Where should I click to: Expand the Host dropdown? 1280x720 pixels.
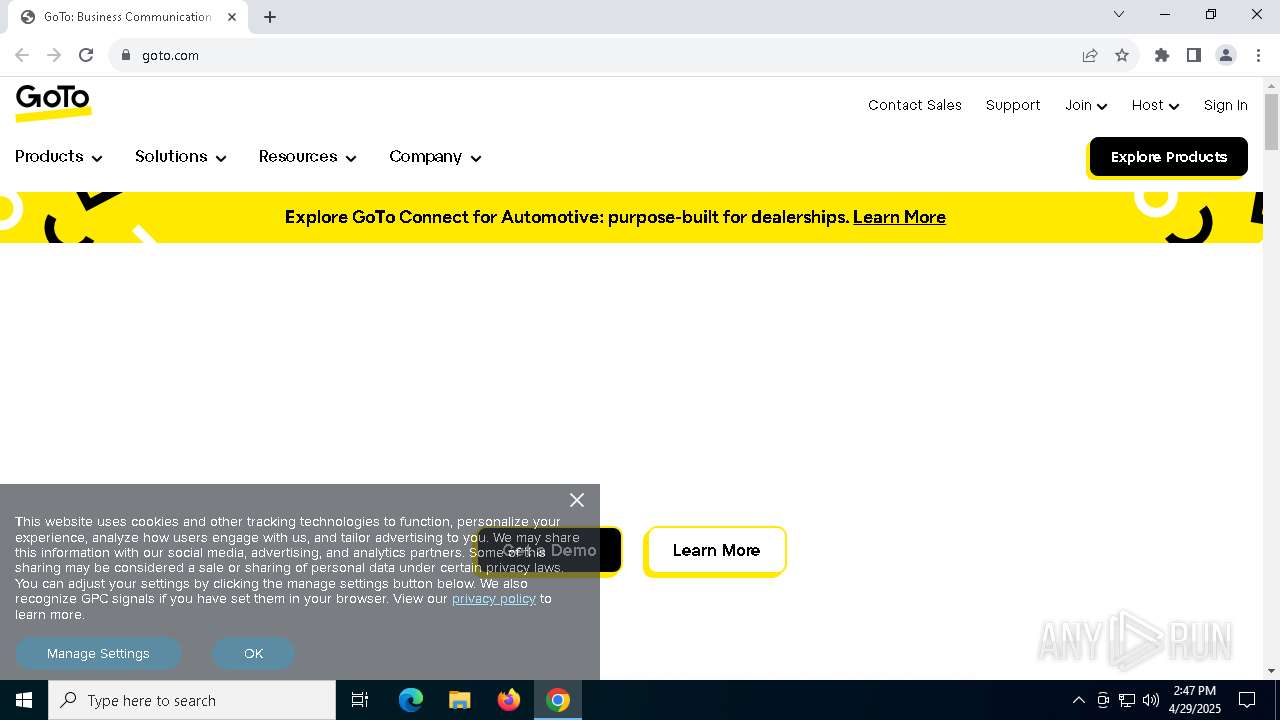click(1155, 105)
